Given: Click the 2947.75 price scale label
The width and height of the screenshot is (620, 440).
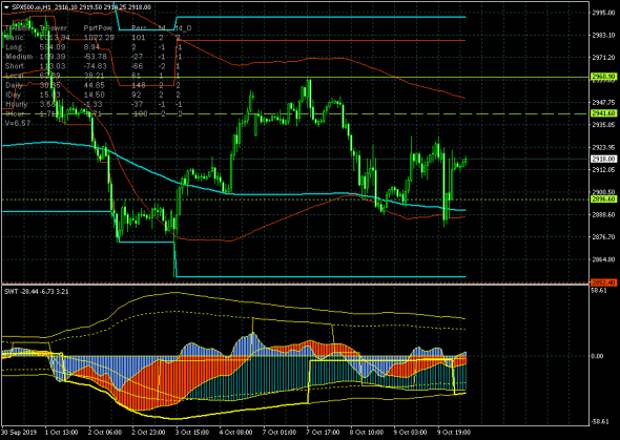Looking at the screenshot, I should pos(604,102).
